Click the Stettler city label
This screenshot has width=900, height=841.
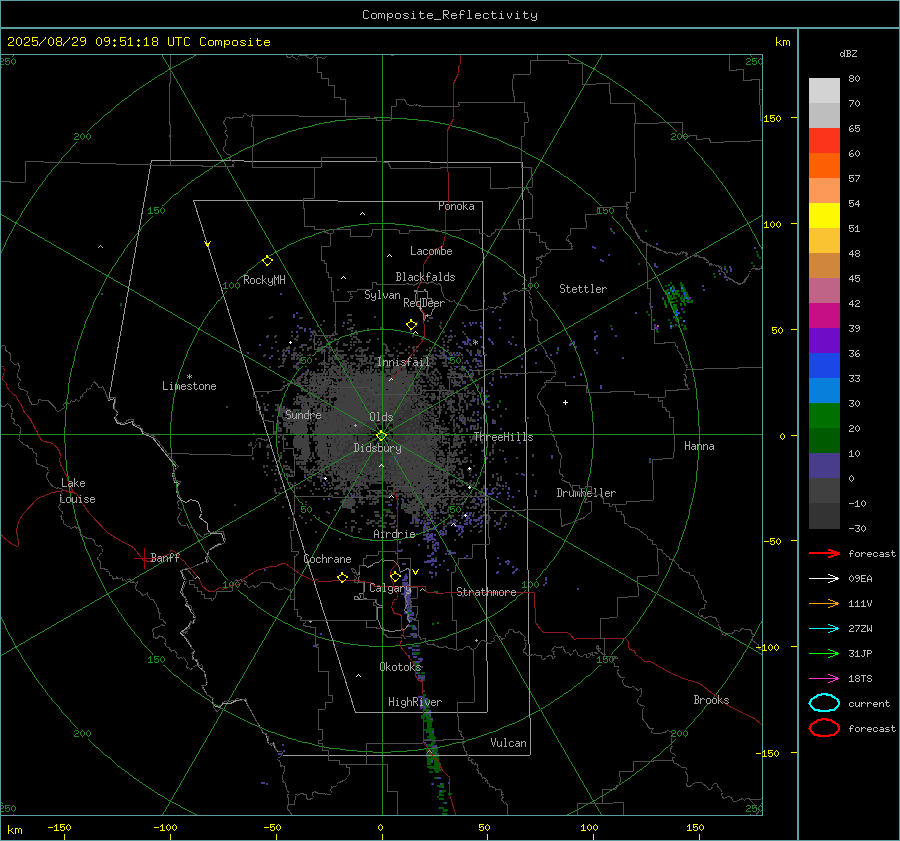583,289
